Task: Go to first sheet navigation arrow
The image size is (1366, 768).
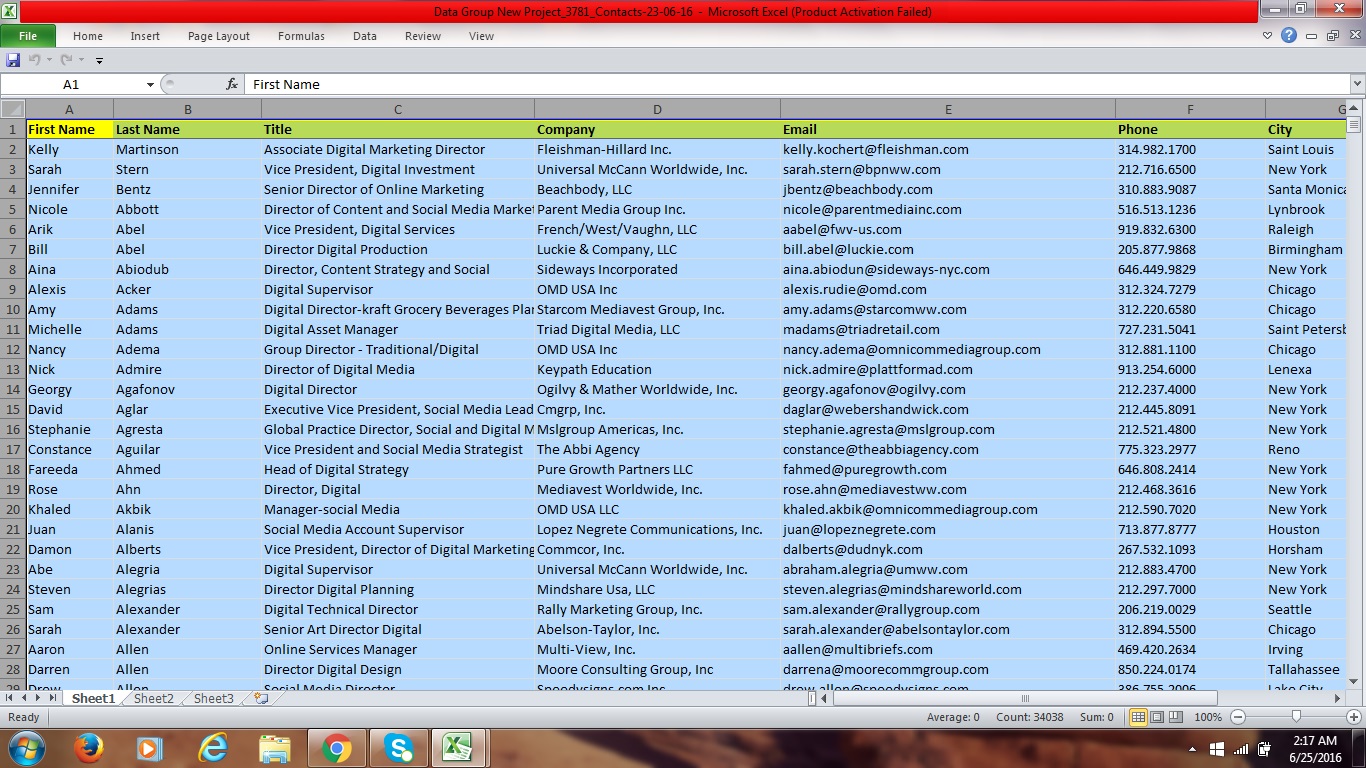Action: (x=9, y=698)
